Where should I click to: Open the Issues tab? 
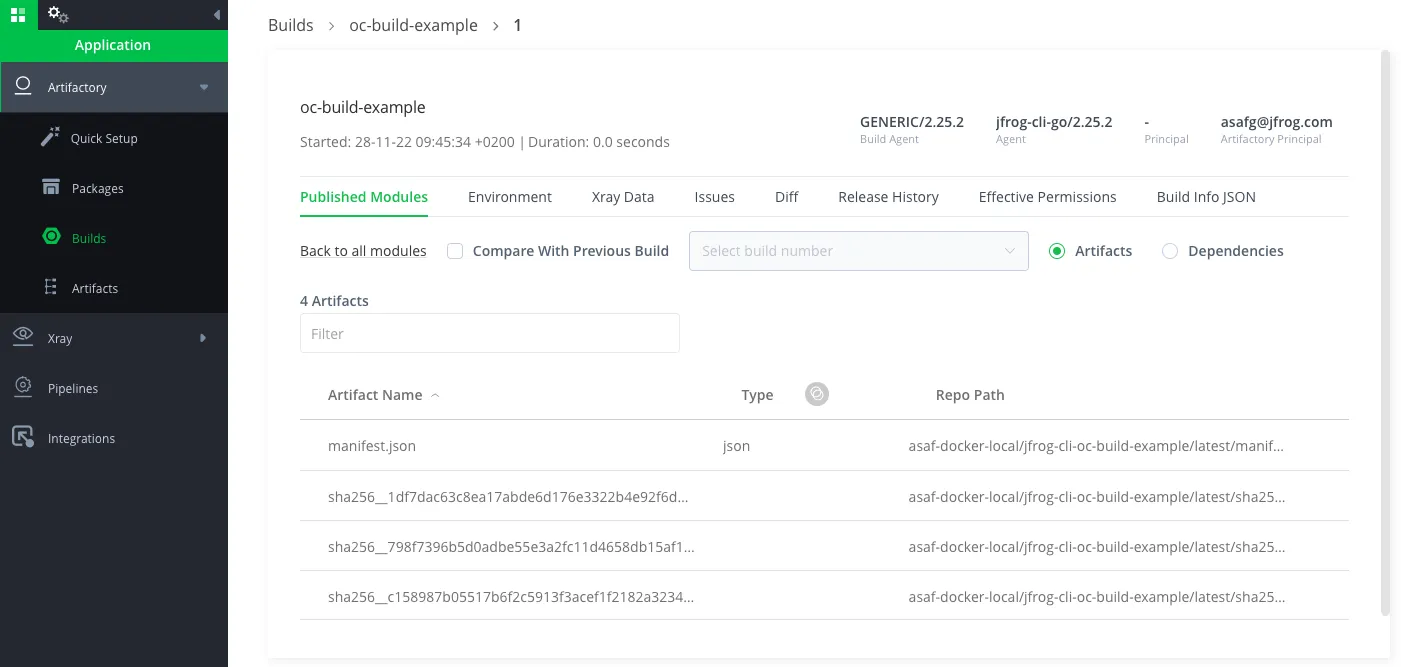(715, 197)
